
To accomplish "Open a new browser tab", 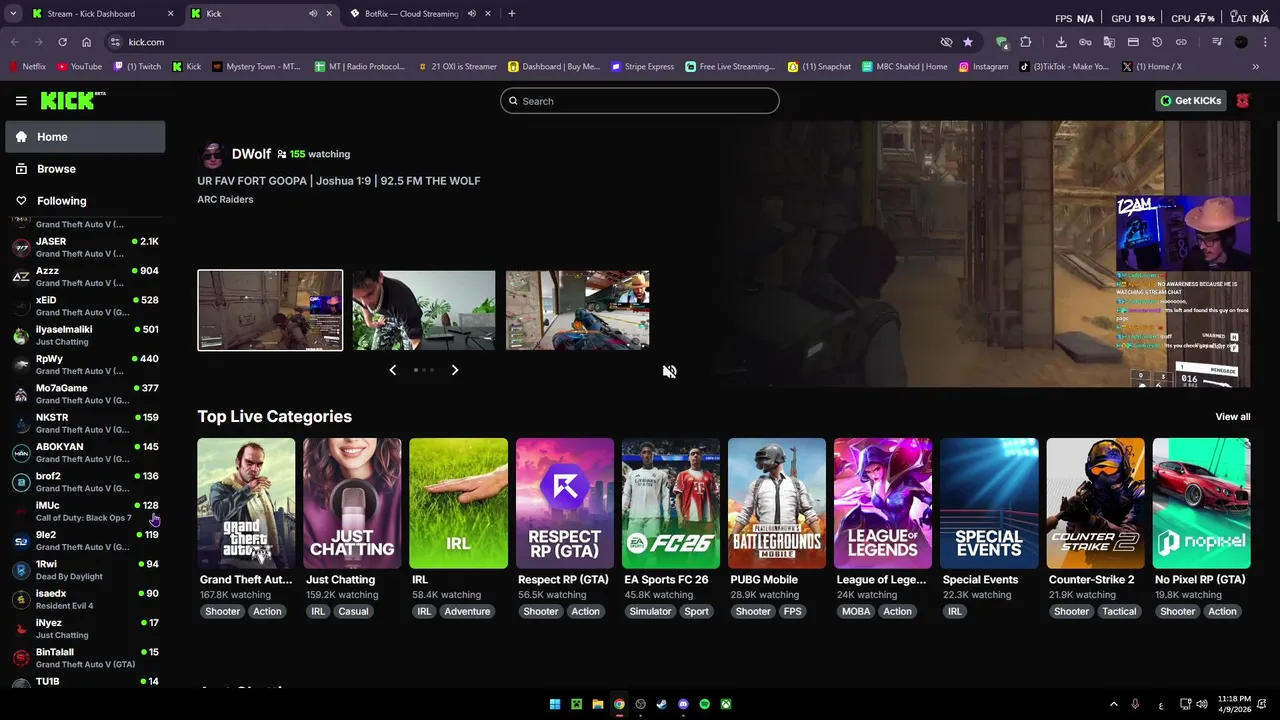I will 512,14.
